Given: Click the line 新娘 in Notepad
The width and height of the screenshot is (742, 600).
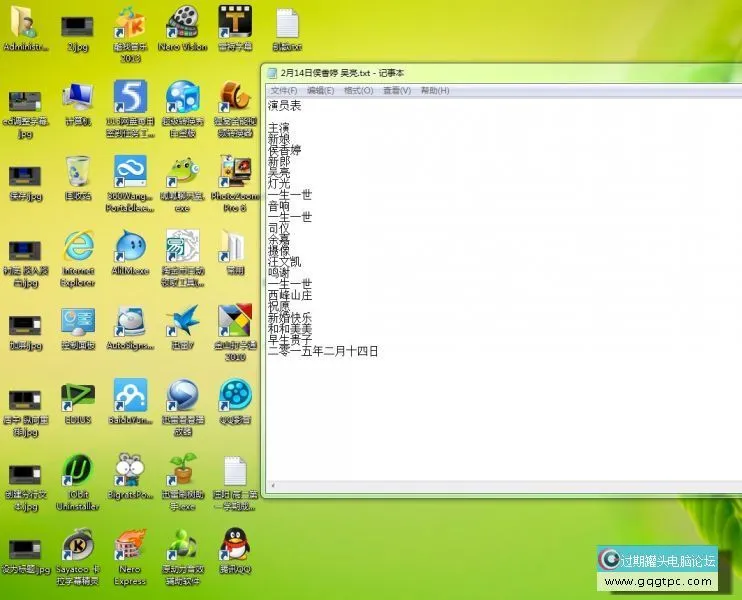Looking at the screenshot, I should [x=279, y=139].
